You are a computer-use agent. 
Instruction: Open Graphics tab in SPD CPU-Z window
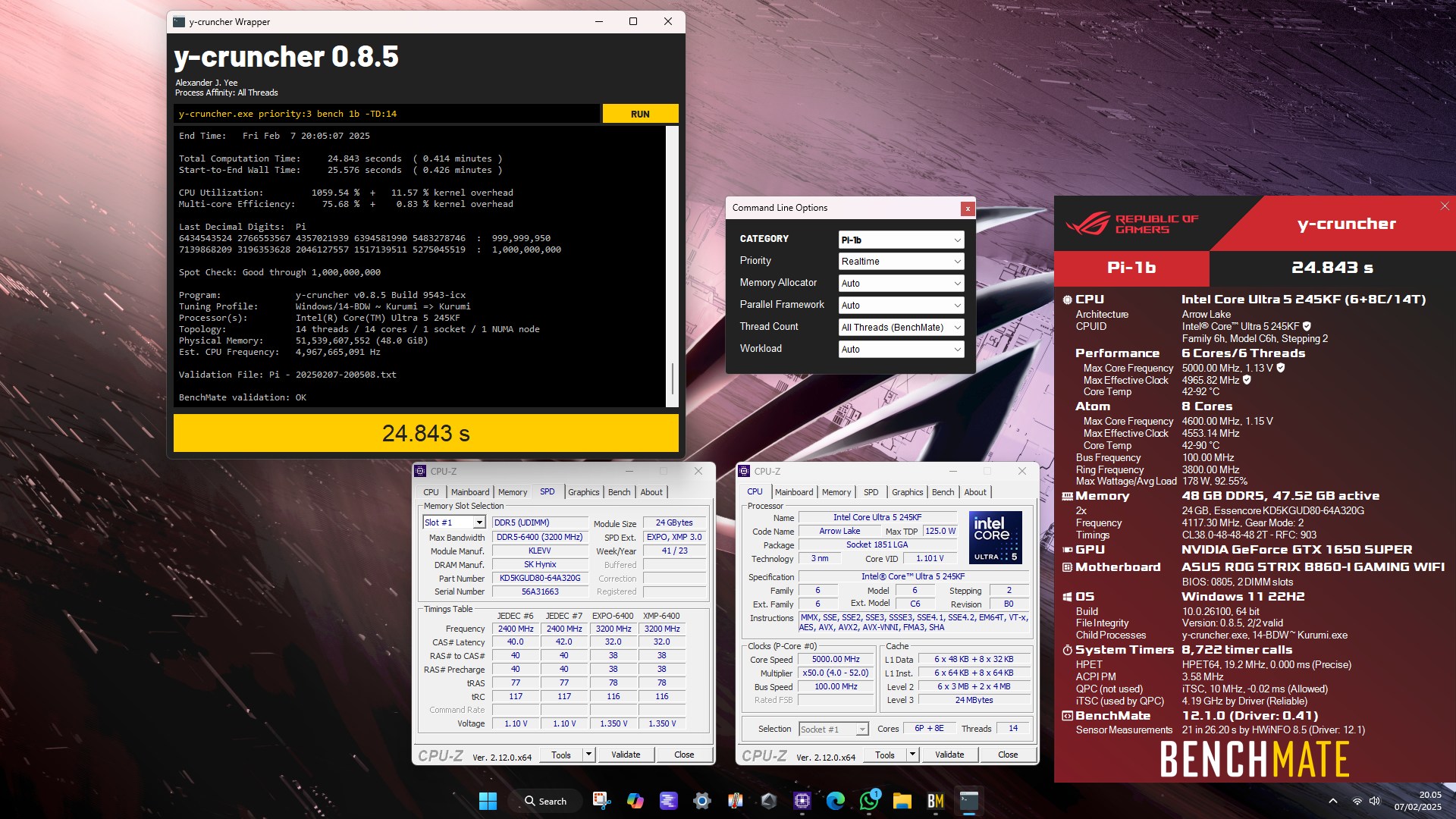[583, 492]
